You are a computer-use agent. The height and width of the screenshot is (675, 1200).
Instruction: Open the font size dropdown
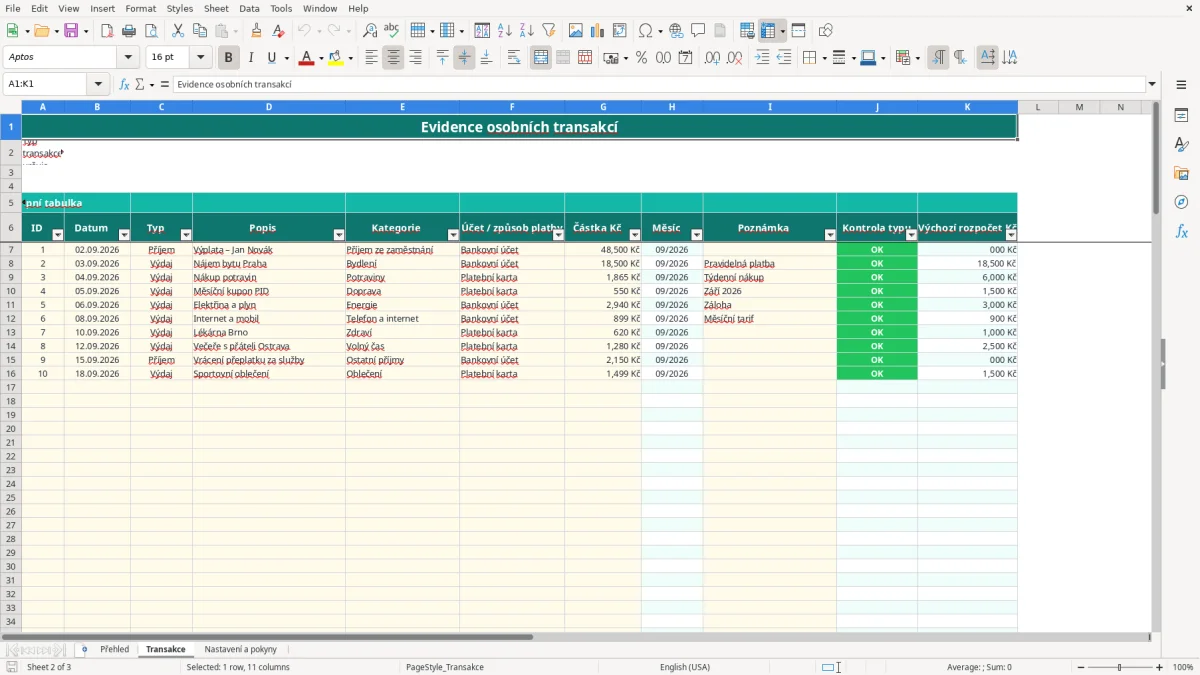pyautogui.click(x=200, y=58)
